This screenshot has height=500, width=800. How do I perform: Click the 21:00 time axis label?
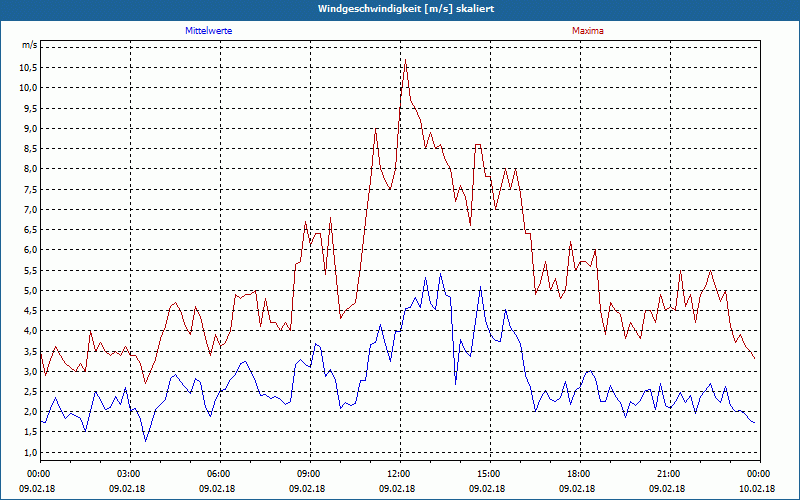point(670,474)
